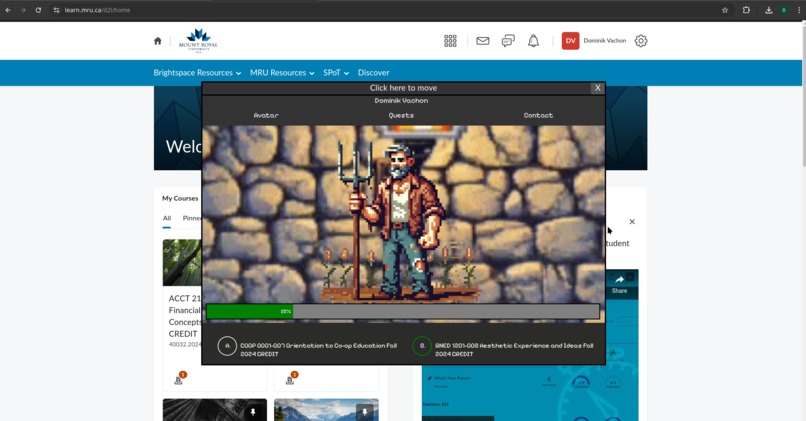806x421 pixels.
Task: Click the green 22% progress bar
Action: [250, 311]
